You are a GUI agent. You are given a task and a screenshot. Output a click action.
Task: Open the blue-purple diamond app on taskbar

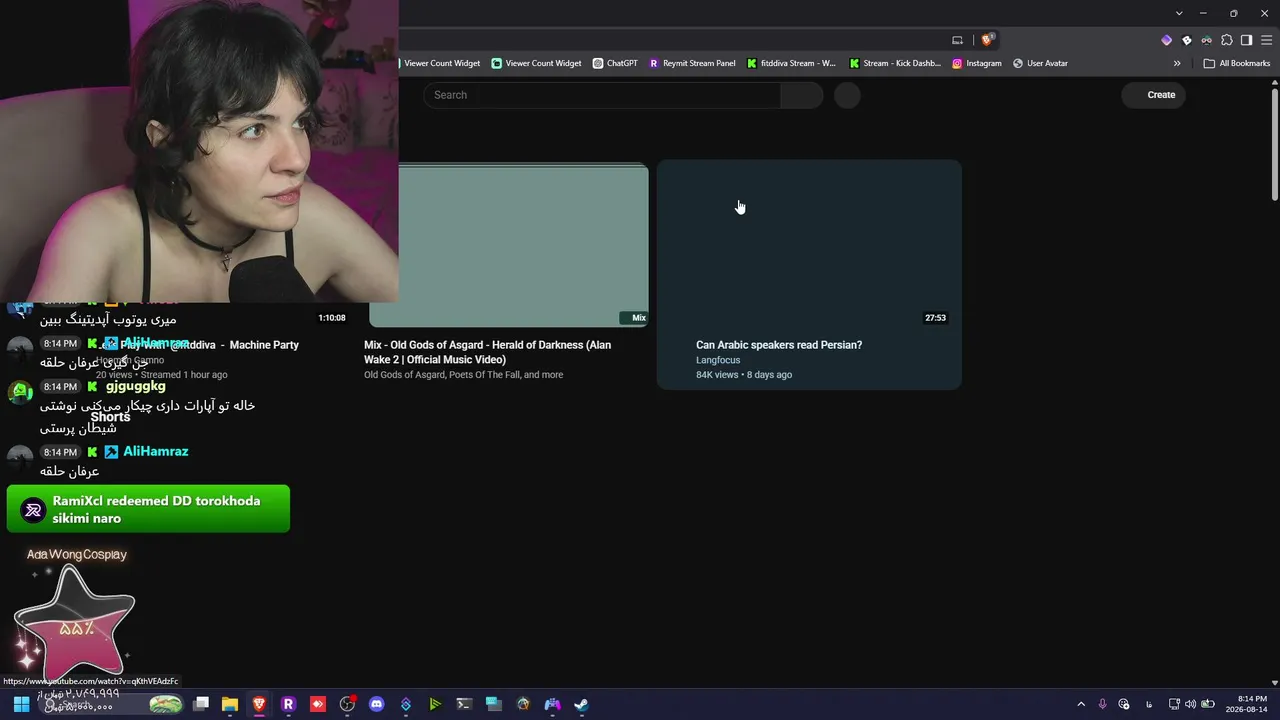pos(405,704)
